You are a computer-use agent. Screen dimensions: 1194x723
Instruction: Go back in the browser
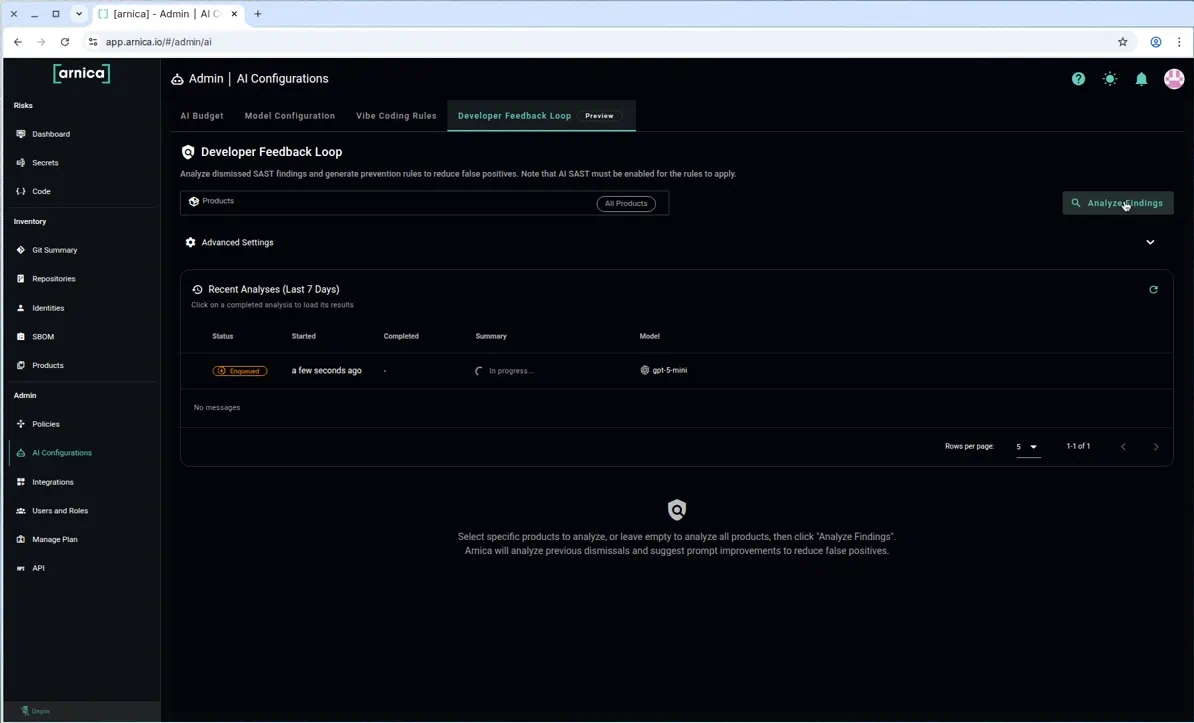point(18,42)
